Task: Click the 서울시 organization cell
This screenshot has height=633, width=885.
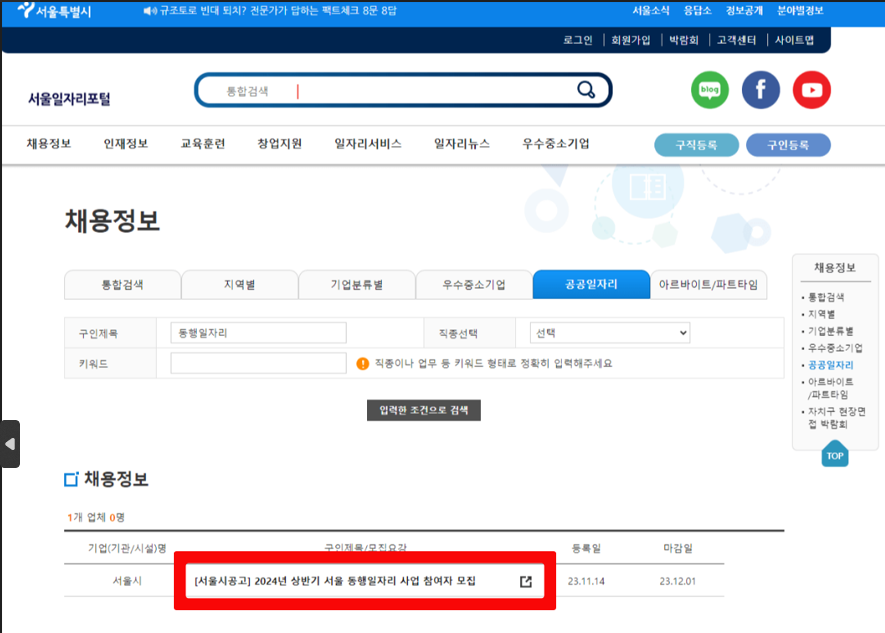Action: 127,581
